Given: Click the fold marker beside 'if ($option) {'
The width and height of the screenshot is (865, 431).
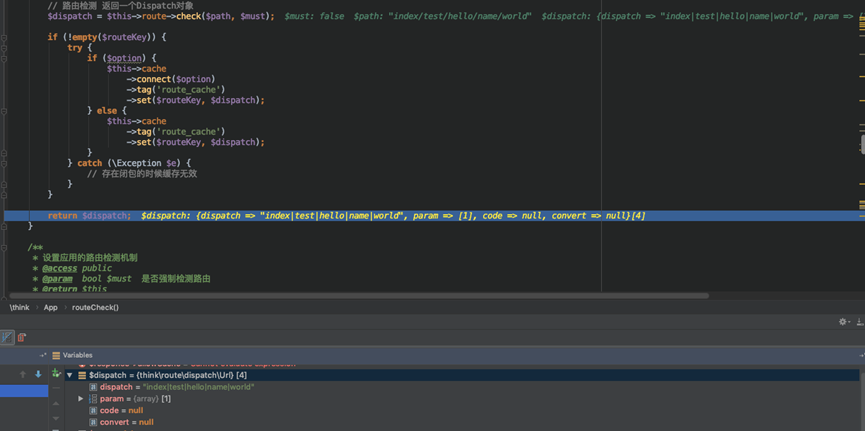Looking at the screenshot, I should [4, 58].
